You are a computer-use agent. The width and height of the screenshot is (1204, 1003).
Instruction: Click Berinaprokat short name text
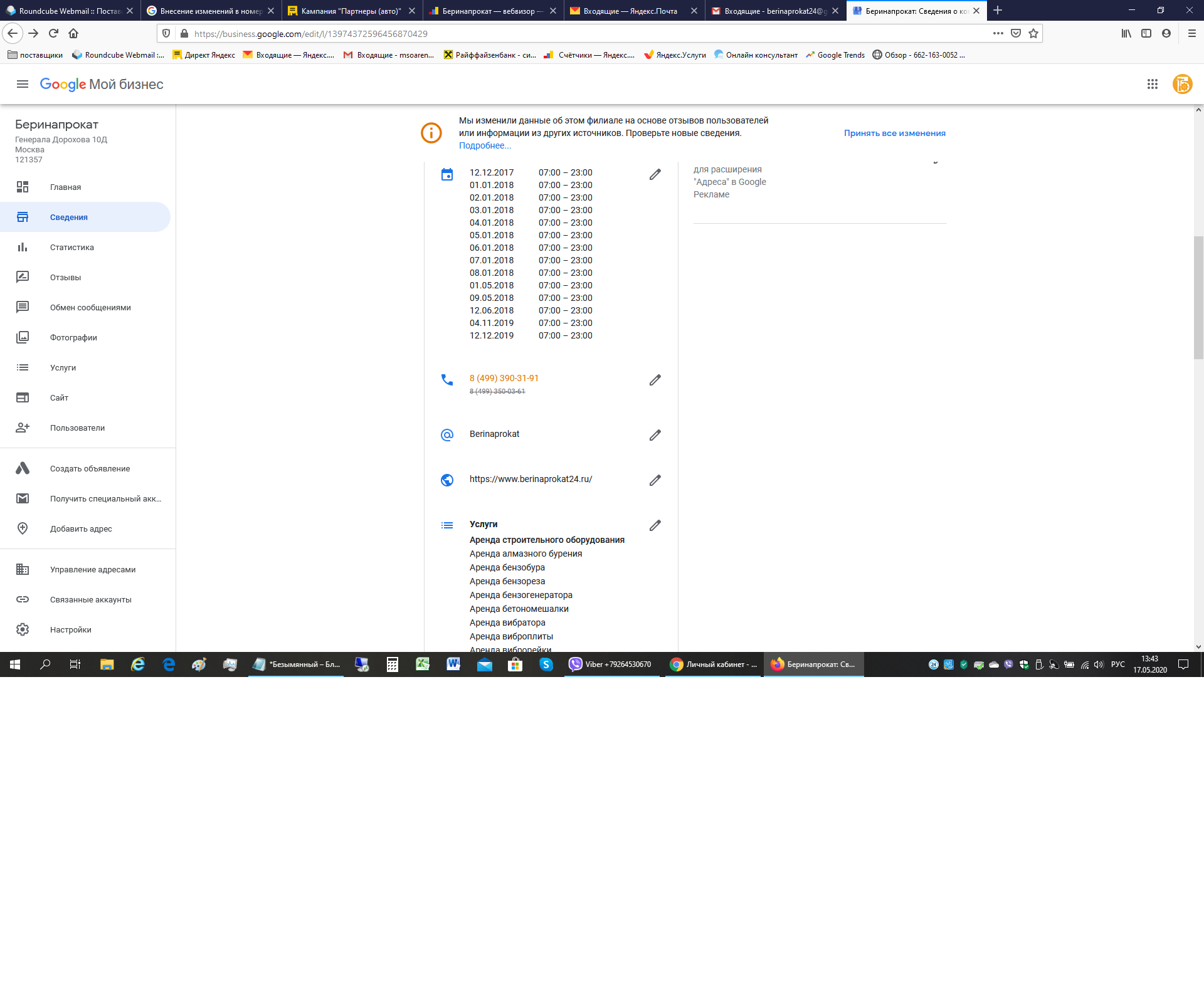pyautogui.click(x=494, y=434)
